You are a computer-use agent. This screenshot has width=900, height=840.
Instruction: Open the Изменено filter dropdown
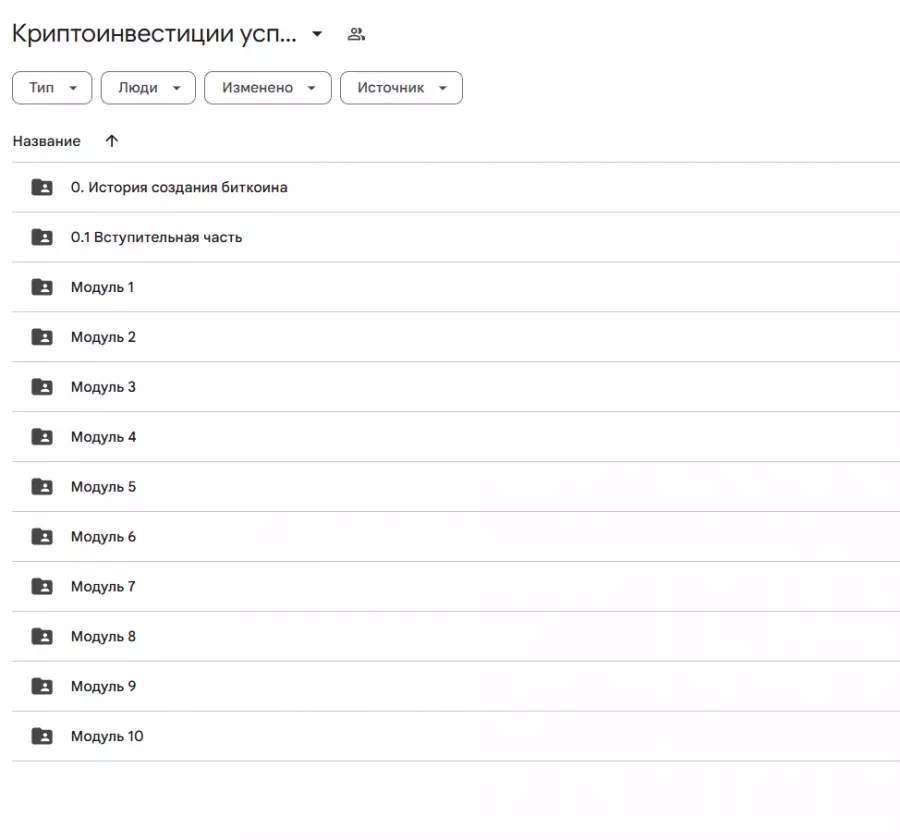coord(267,88)
